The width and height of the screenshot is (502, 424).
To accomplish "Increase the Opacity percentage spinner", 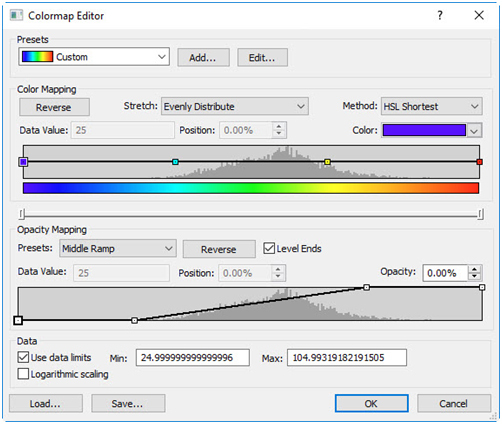I will (x=475, y=269).
